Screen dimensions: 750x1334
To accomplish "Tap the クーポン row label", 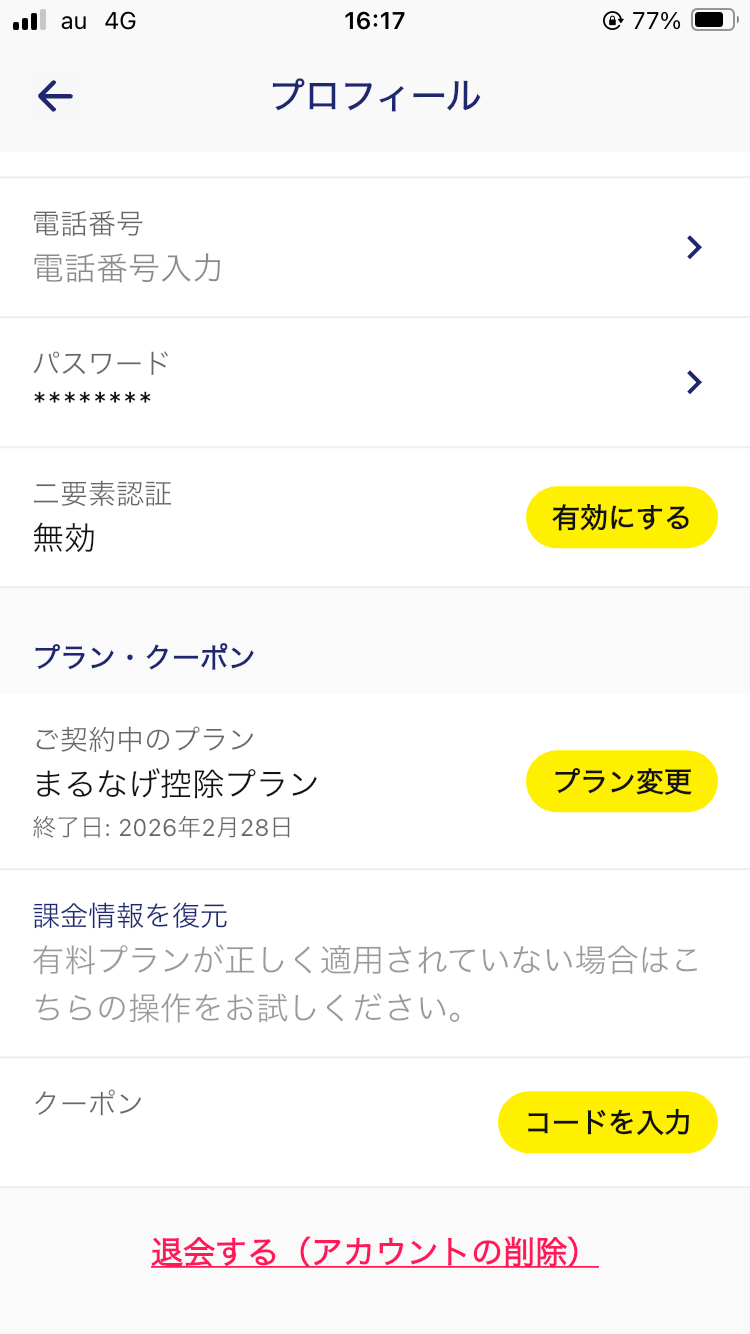I will click(88, 1103).
